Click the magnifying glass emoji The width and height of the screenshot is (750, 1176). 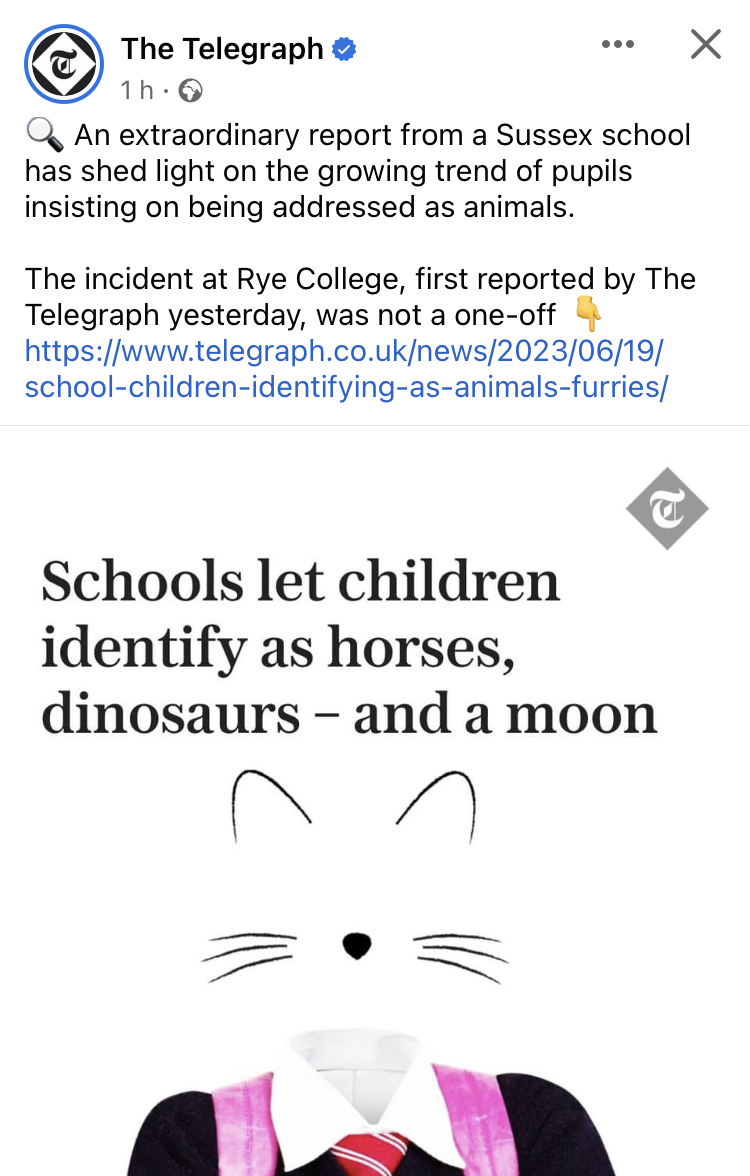click(44, 136)
